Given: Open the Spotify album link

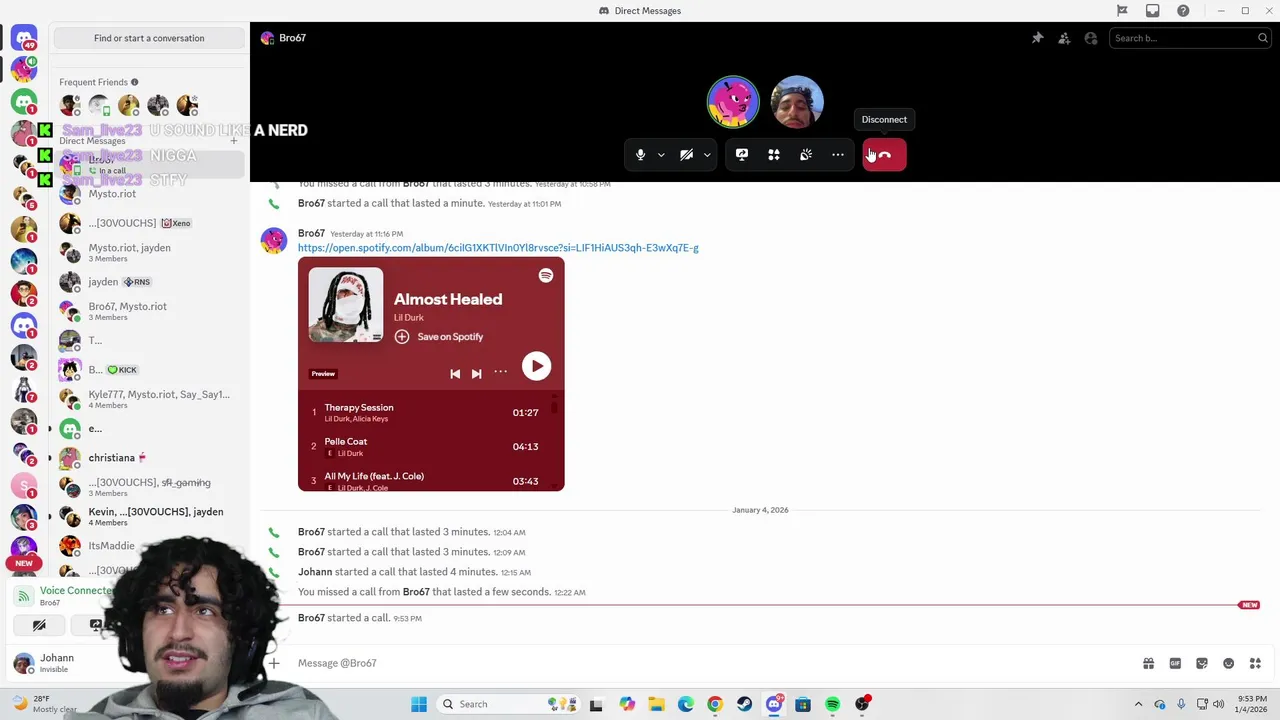Looking at the screenshot, I should (x=498, y=248).
